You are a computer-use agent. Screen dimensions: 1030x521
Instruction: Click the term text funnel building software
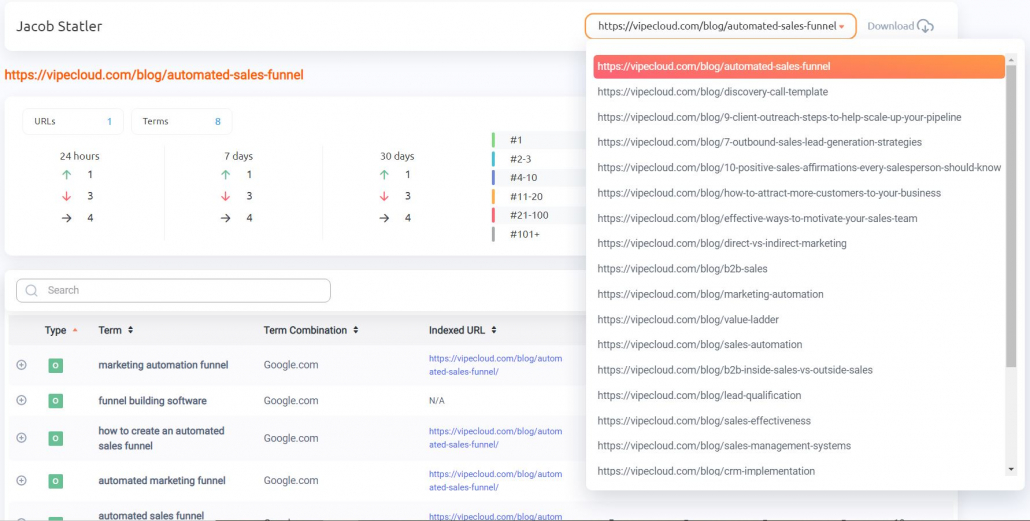152,401
